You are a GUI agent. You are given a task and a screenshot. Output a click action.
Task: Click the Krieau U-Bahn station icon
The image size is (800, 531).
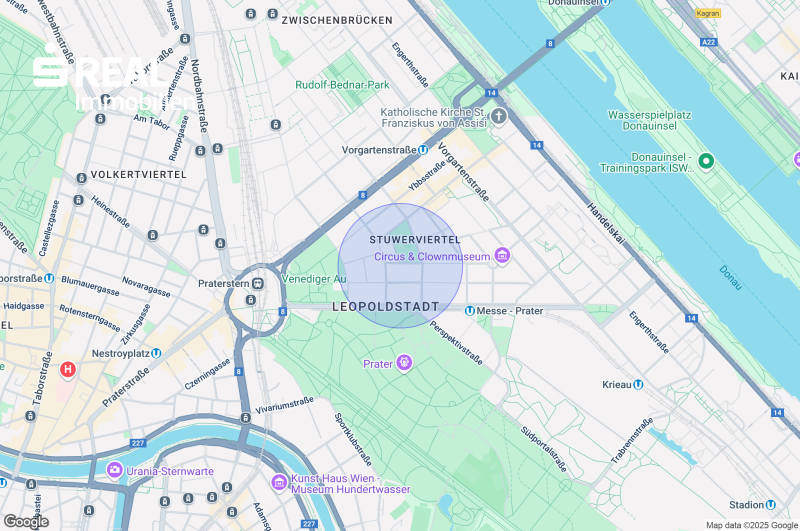pos(638,385)
